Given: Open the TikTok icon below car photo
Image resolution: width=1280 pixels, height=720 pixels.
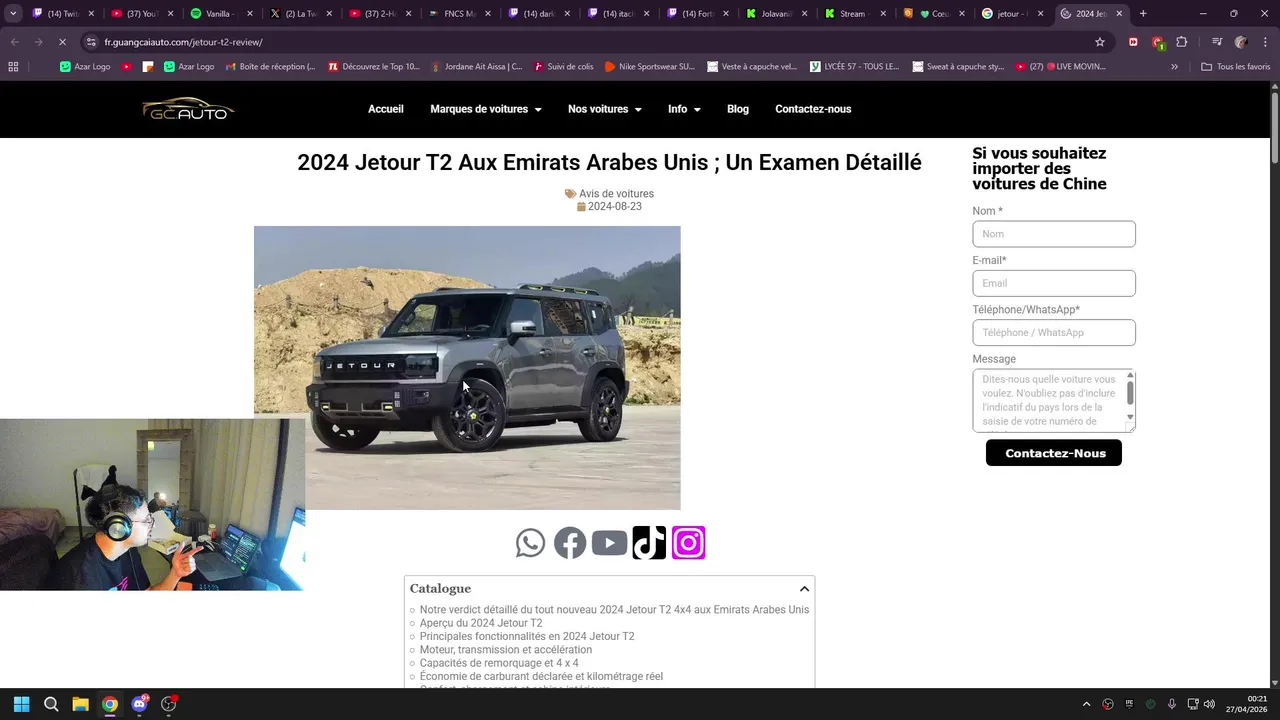Looking at the screenshot, I should tap(649, 543).
